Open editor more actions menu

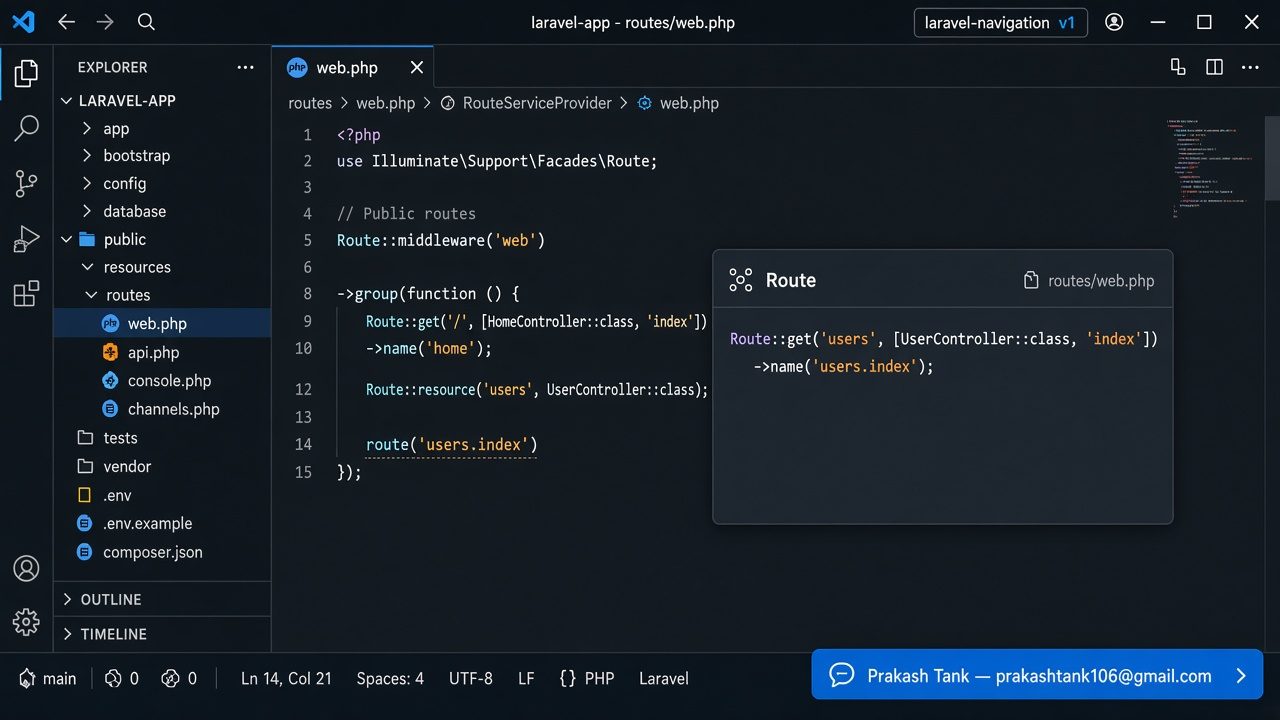1250,67
